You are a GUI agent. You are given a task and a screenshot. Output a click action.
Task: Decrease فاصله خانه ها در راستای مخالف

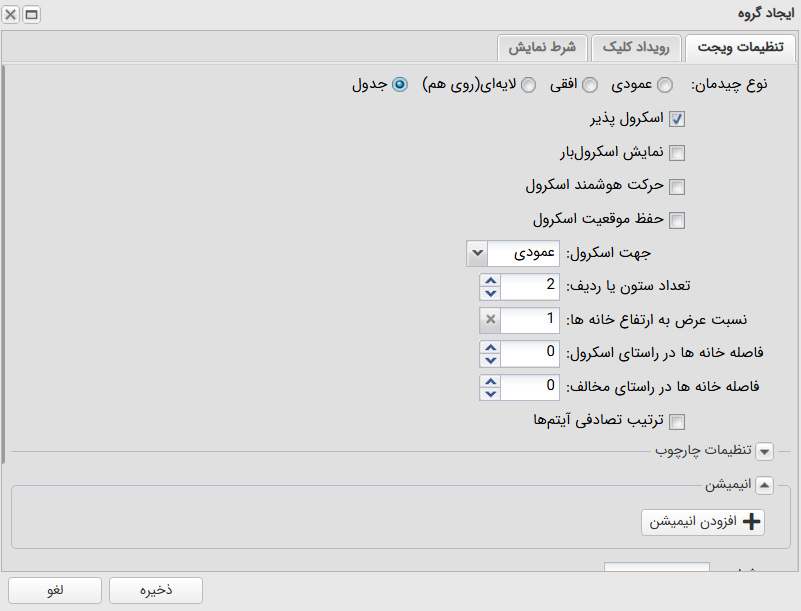[x=490, y=394]
